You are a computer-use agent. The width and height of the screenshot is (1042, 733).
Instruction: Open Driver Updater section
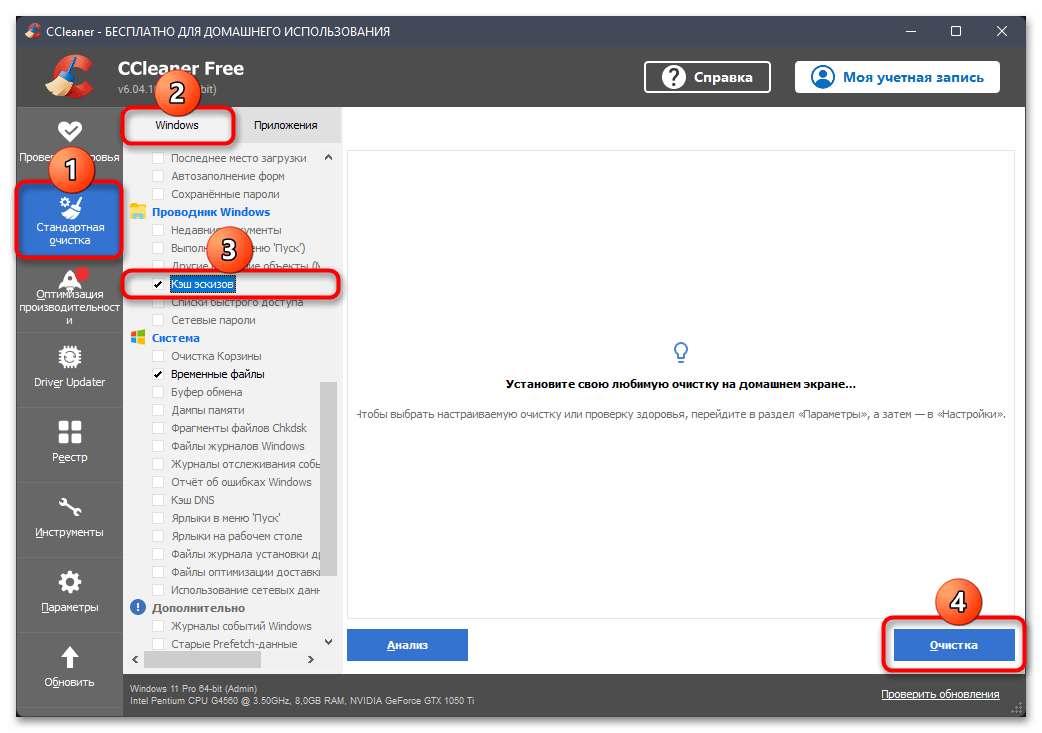69,367
